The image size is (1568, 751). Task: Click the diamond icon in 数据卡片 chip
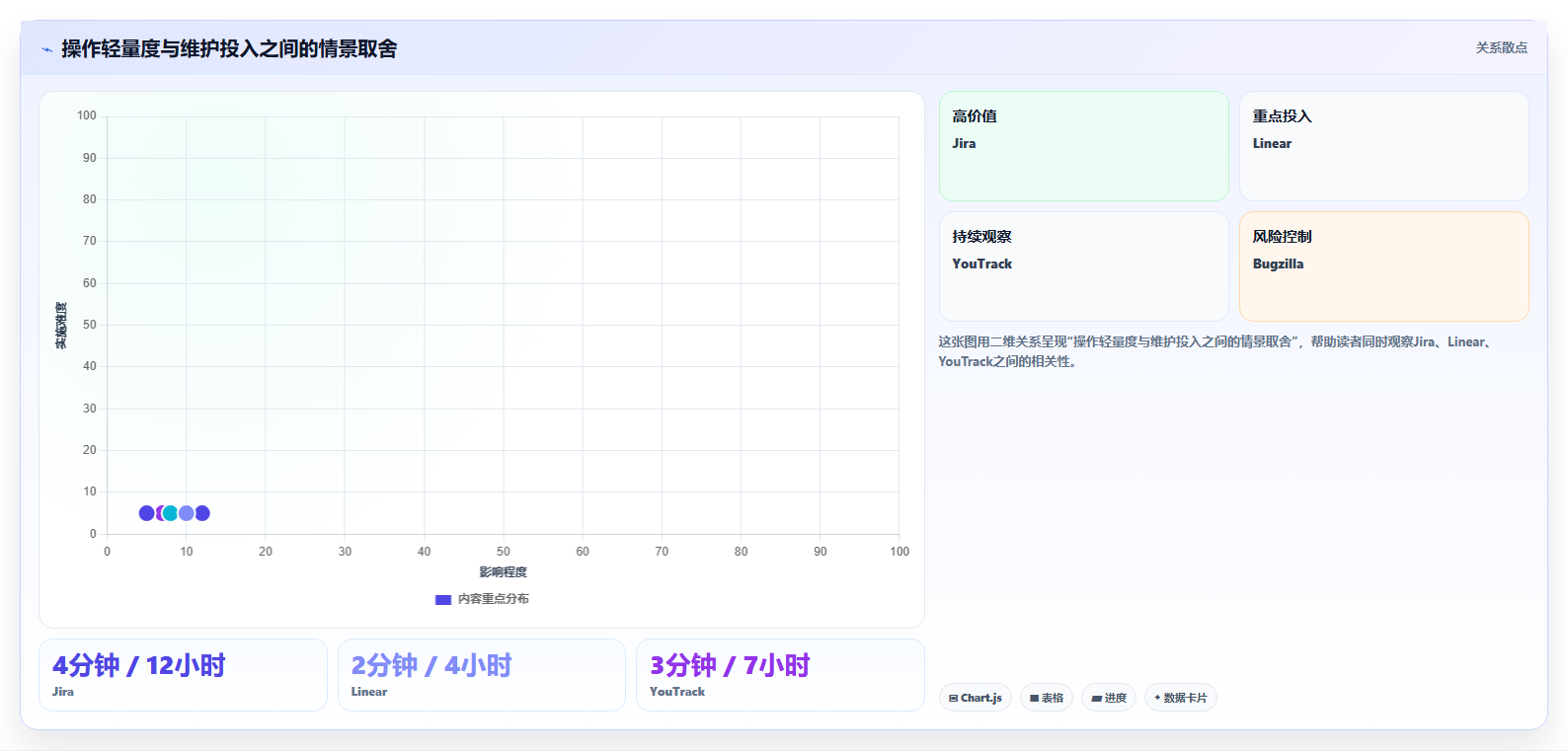coord(1157,698)
